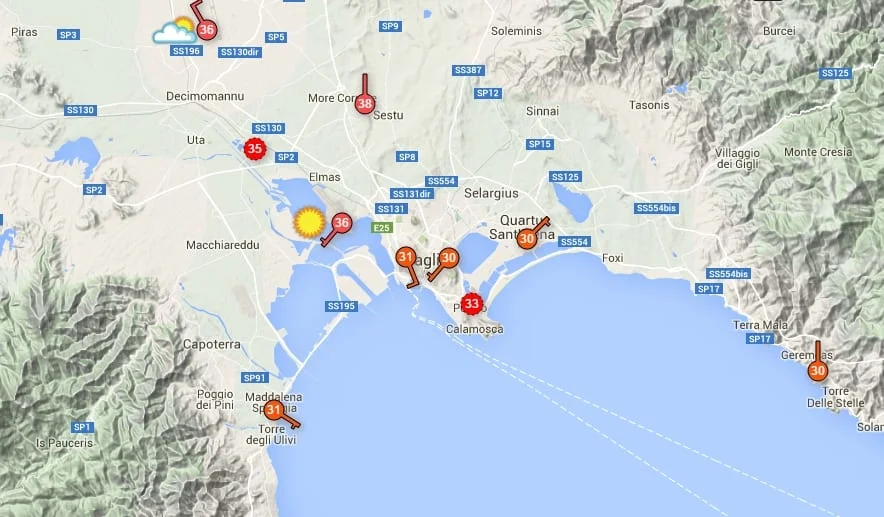The image size is (884, 517).
Task: Select the 31 marker over Cagliari port
Action: pyautogui.click(x=405, y=257)
